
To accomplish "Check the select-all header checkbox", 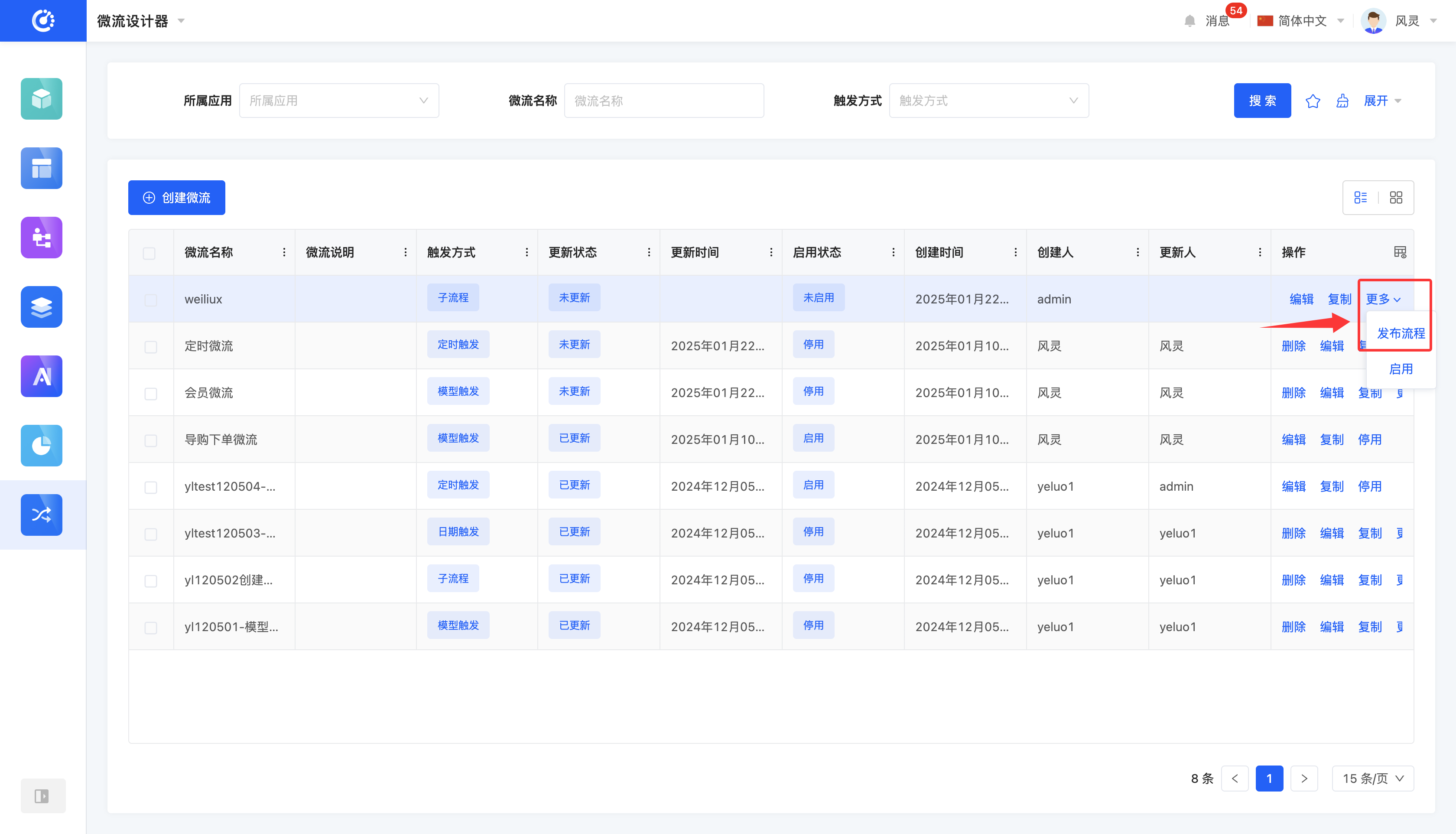I will pos(149,253).
